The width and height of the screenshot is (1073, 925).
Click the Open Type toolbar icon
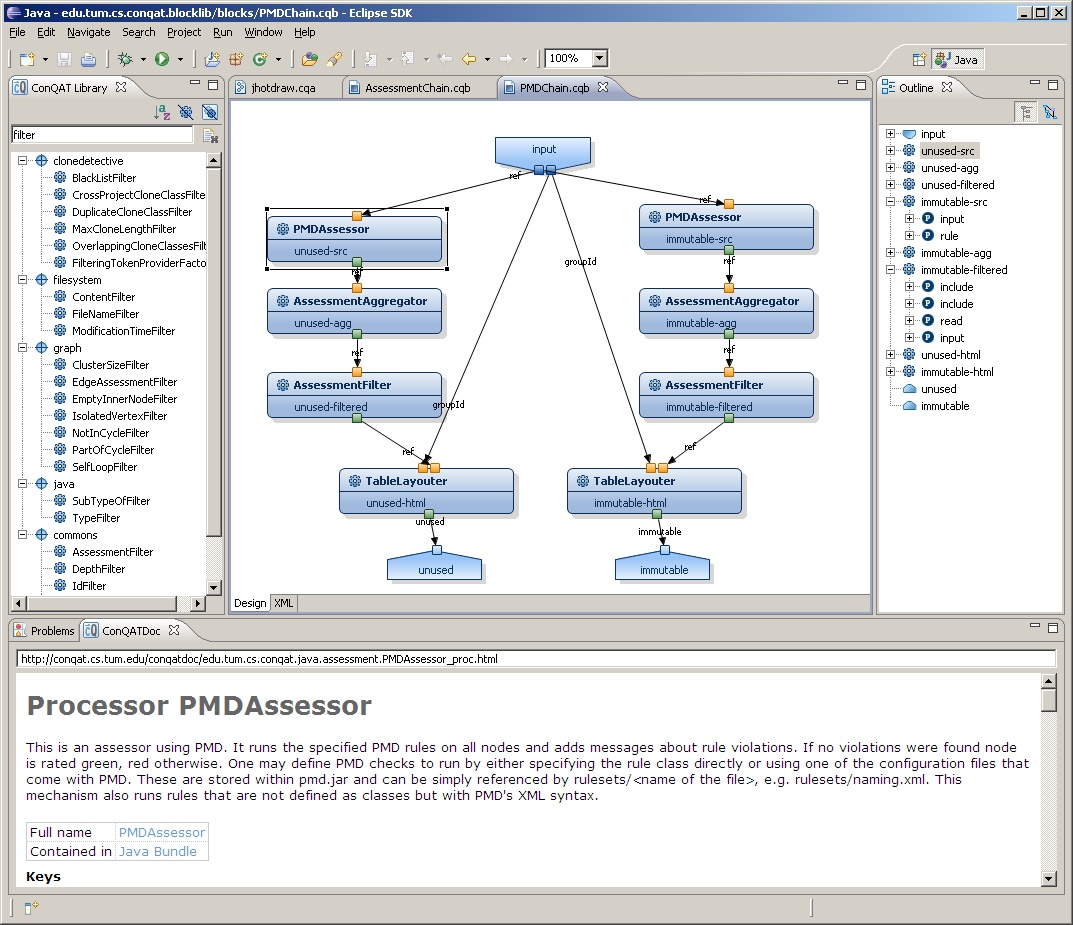(310, 60)
